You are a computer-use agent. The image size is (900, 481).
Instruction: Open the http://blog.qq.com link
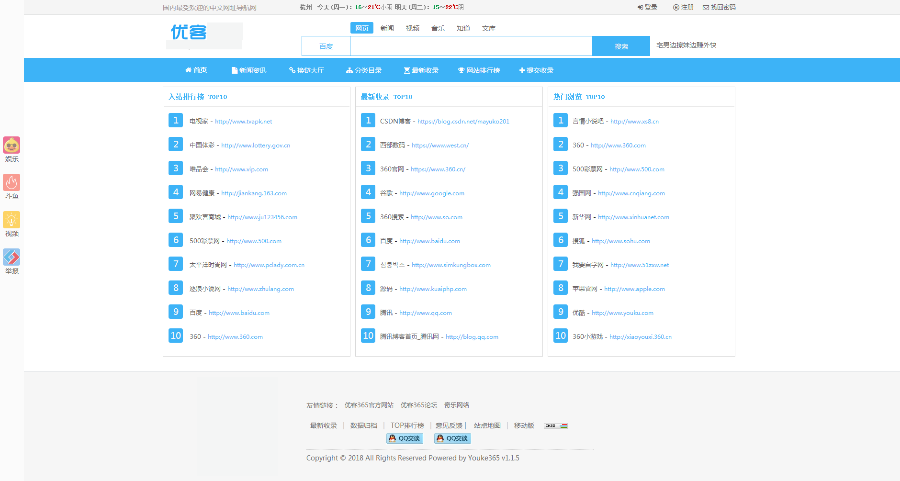pyautogui.click(x=472, y=337)
